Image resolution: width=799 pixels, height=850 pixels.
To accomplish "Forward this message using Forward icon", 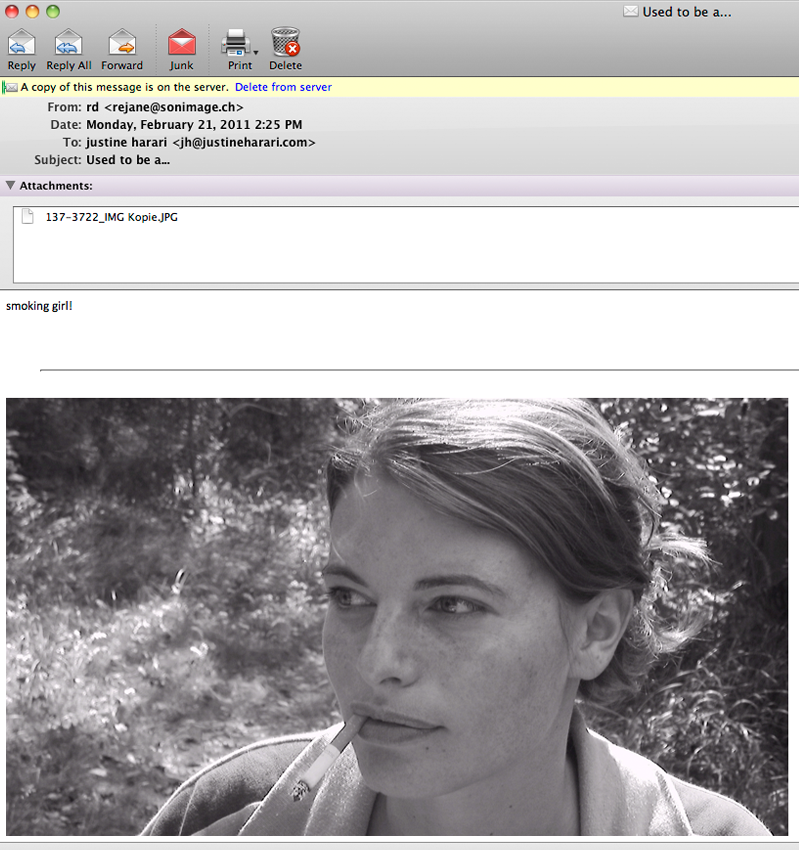I will 122,43.
